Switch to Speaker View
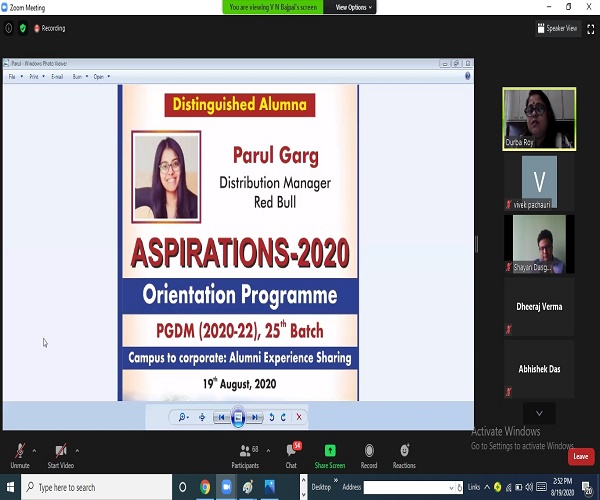This screenshot has width=600, height=500. click(x=558, y=28)
